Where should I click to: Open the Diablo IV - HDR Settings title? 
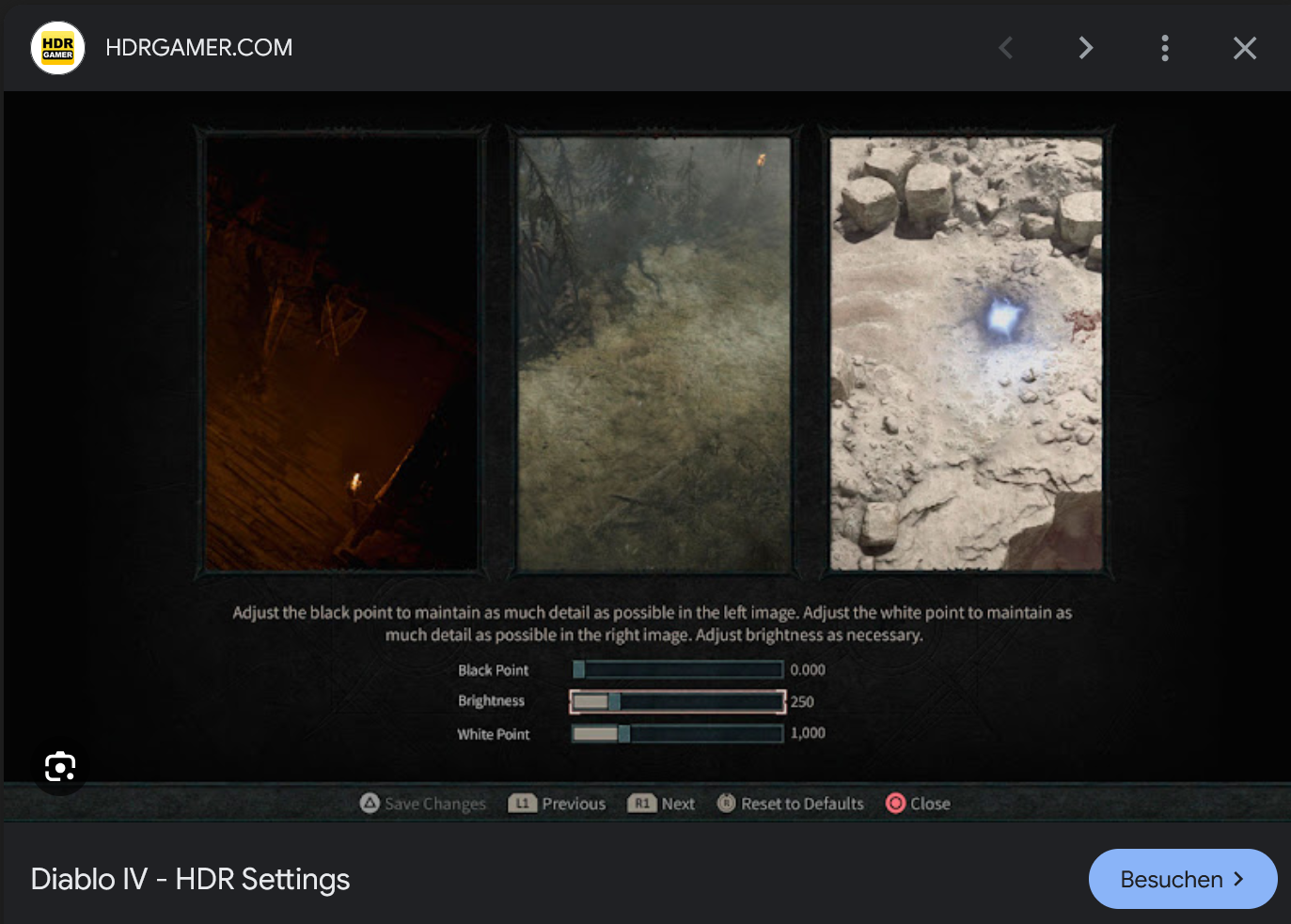pyautogui.click(x=190, y=879)
